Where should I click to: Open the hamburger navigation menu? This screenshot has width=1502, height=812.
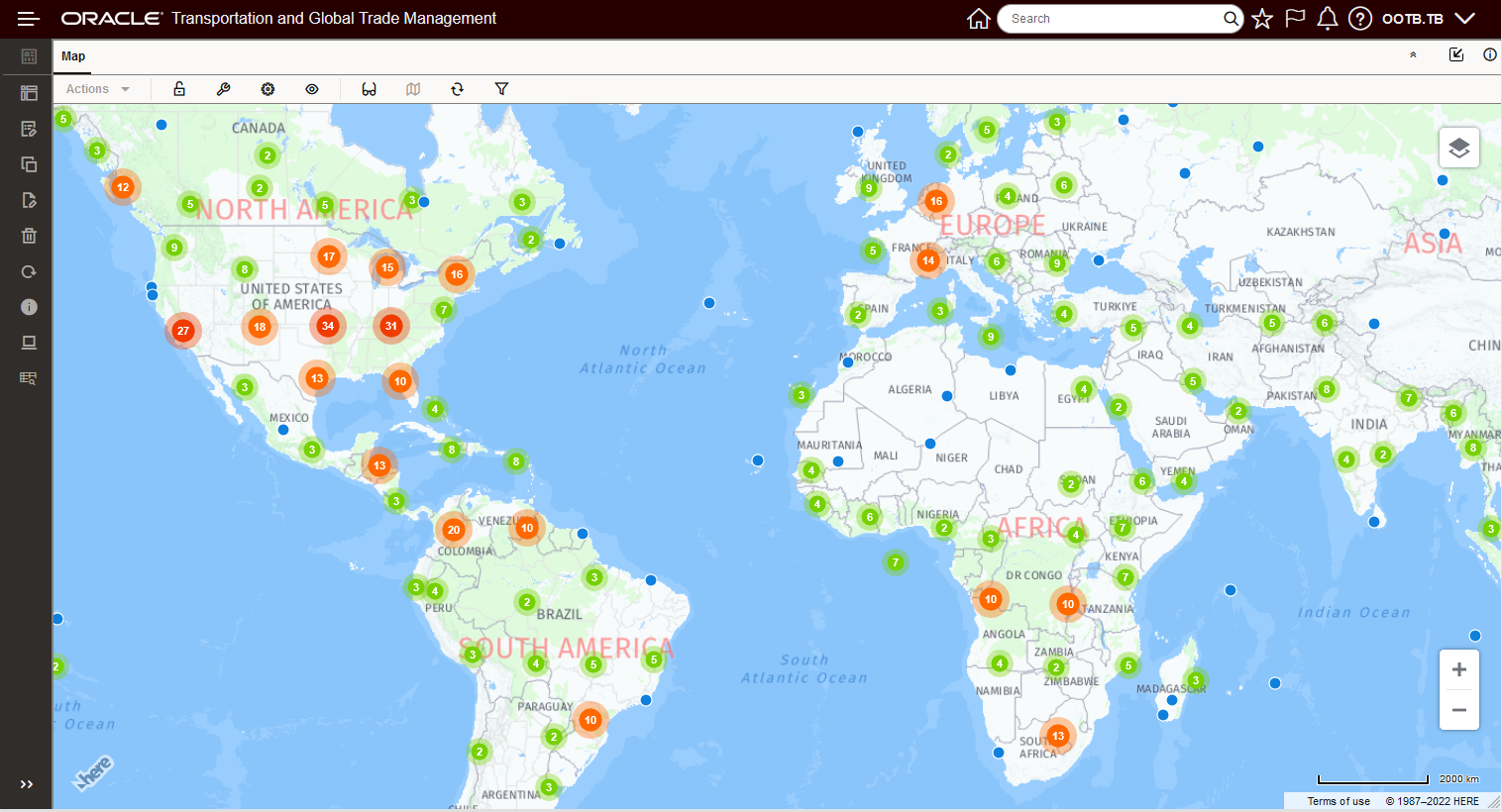28,19
